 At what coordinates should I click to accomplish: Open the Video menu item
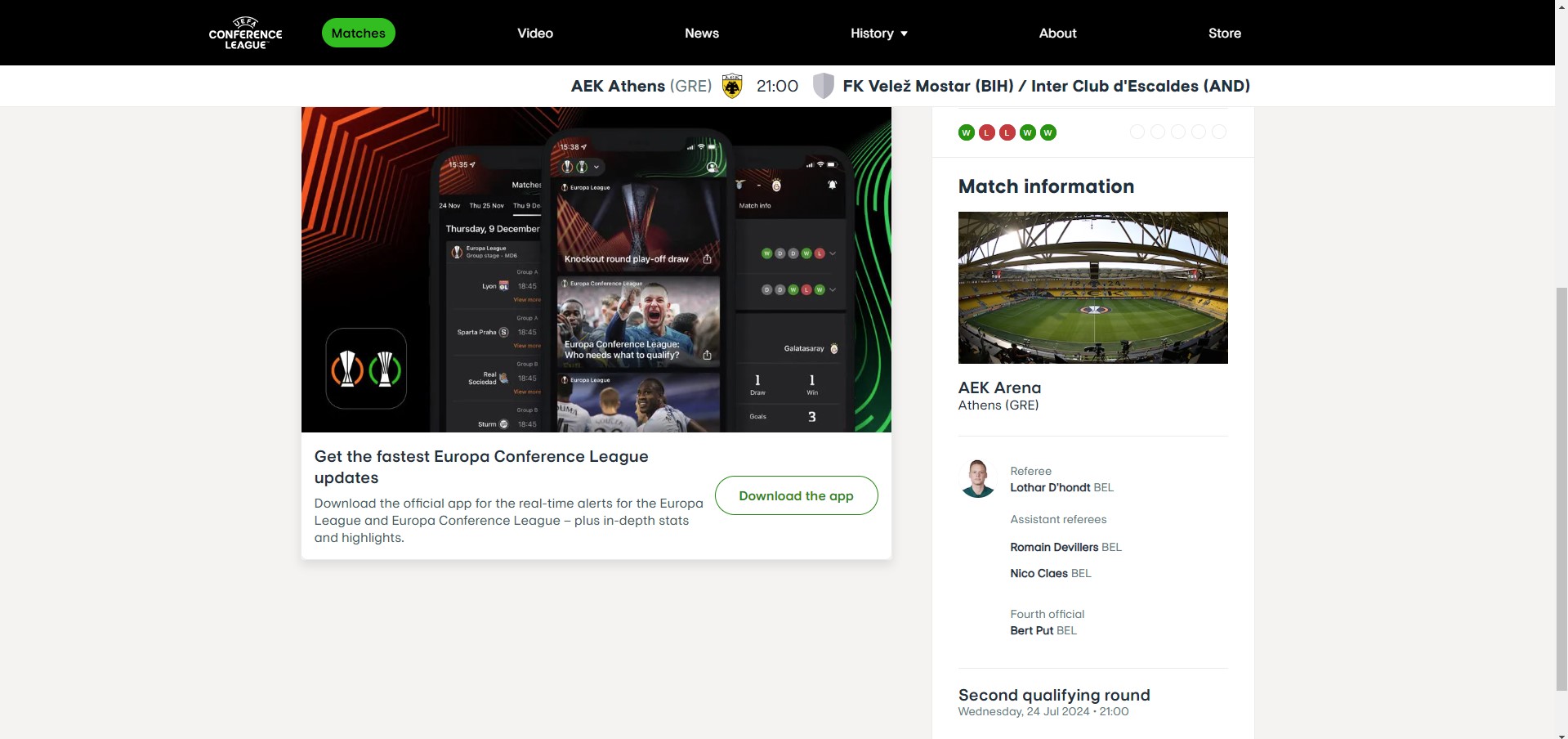click(535, 34)
